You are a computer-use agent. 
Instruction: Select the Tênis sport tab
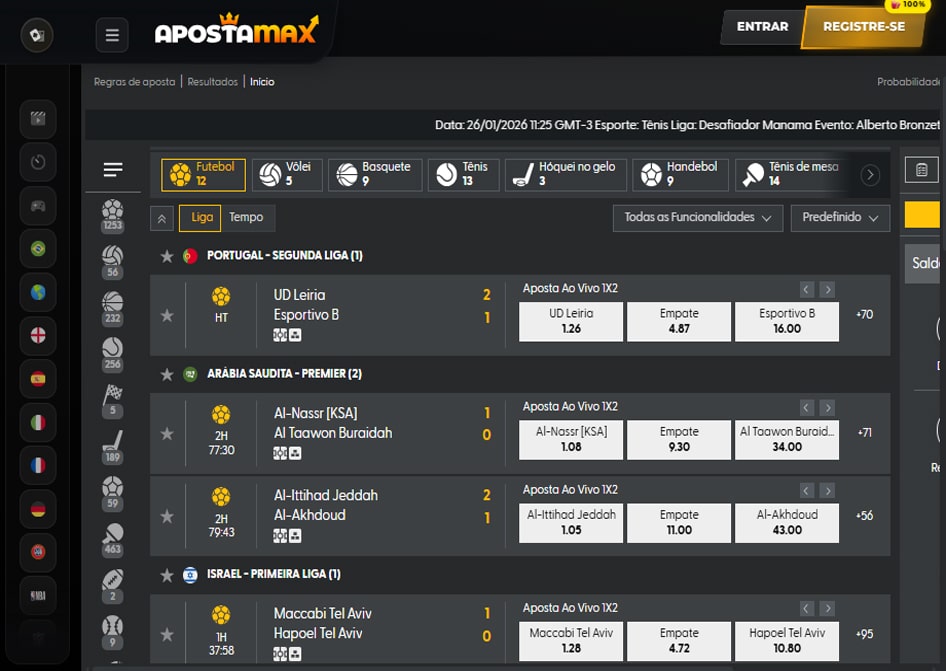coord(463,174)
